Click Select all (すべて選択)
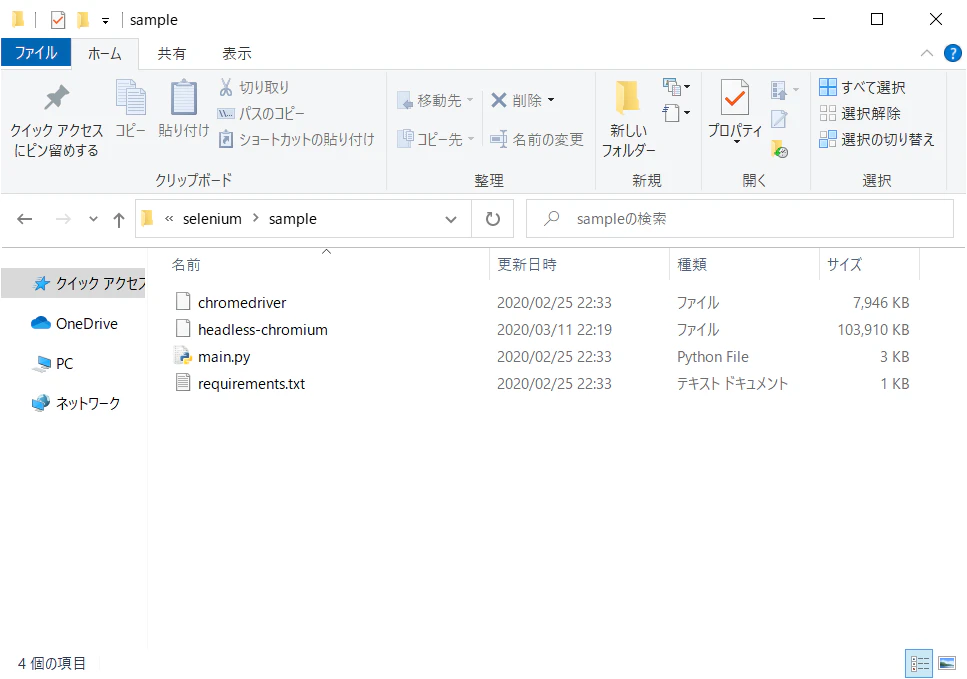Viewport: 967px width, 679px height. (862, 87)
